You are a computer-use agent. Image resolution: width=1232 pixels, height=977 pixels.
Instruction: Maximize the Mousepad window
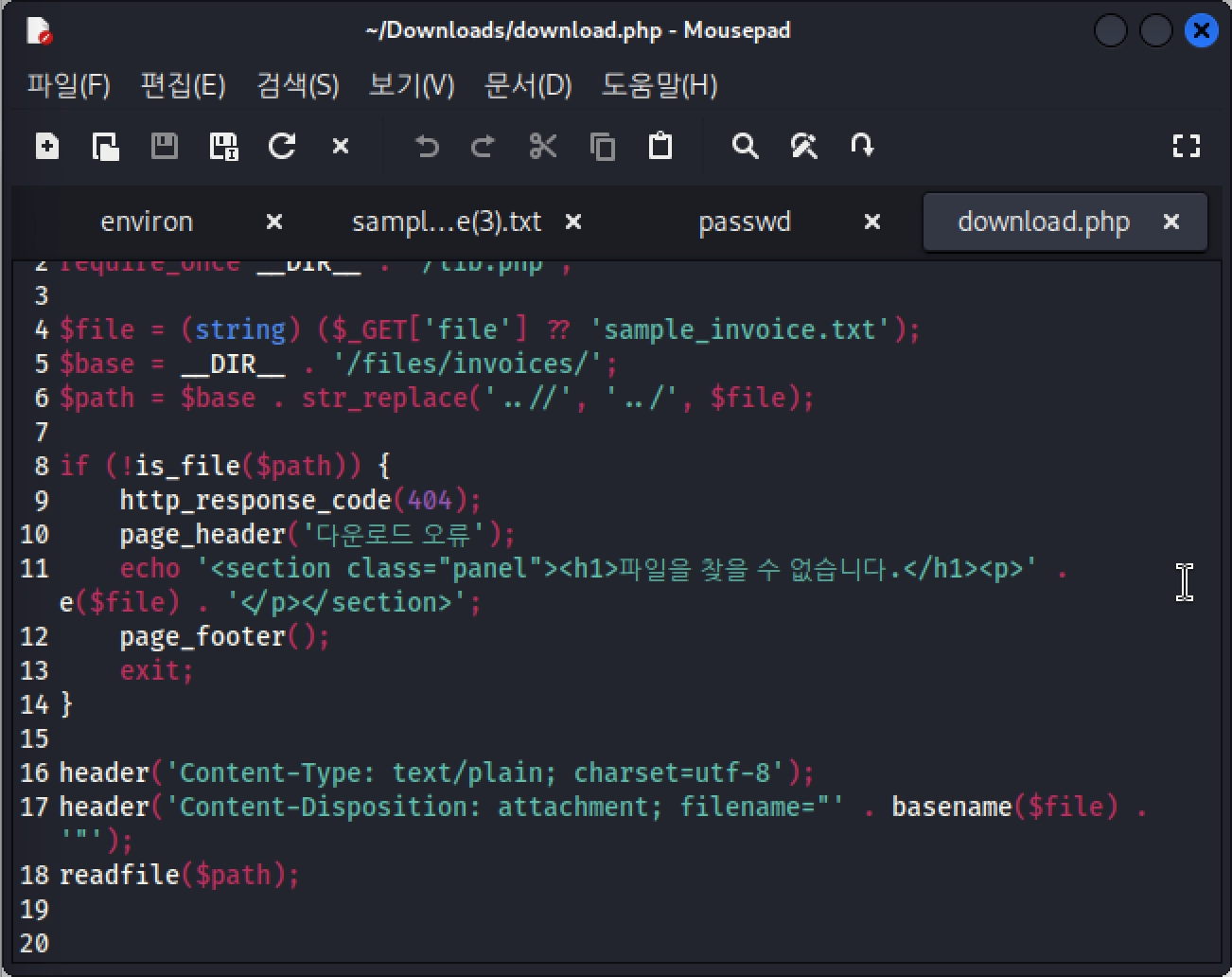[1155, 31]
